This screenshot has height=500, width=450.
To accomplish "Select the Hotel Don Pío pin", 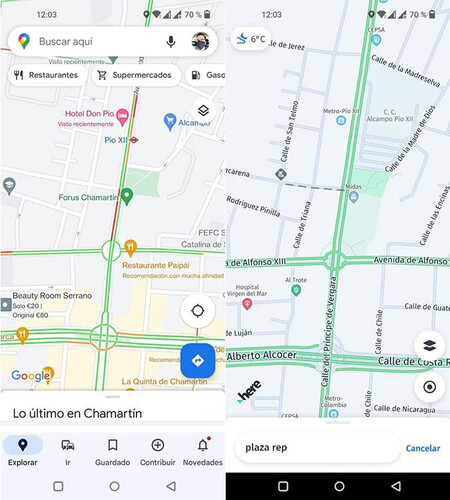I will click(x=123, y=117).
